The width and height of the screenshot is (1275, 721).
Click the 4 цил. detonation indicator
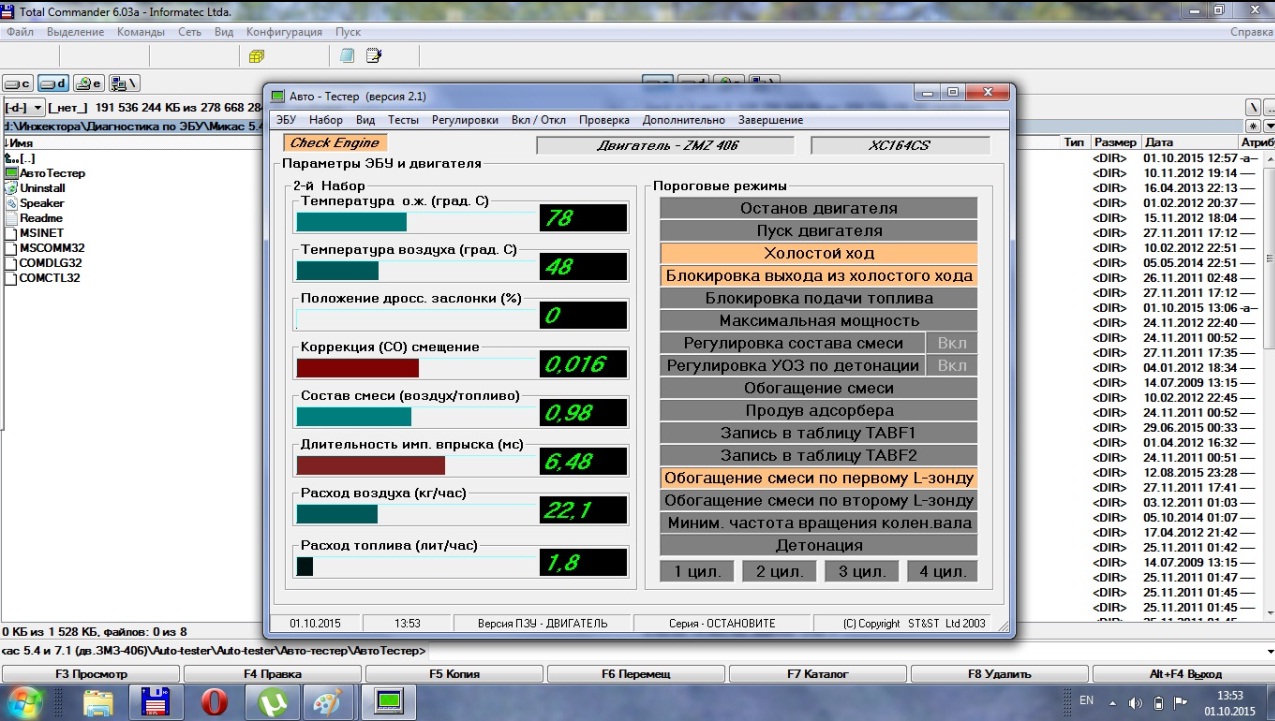[942, 572]
